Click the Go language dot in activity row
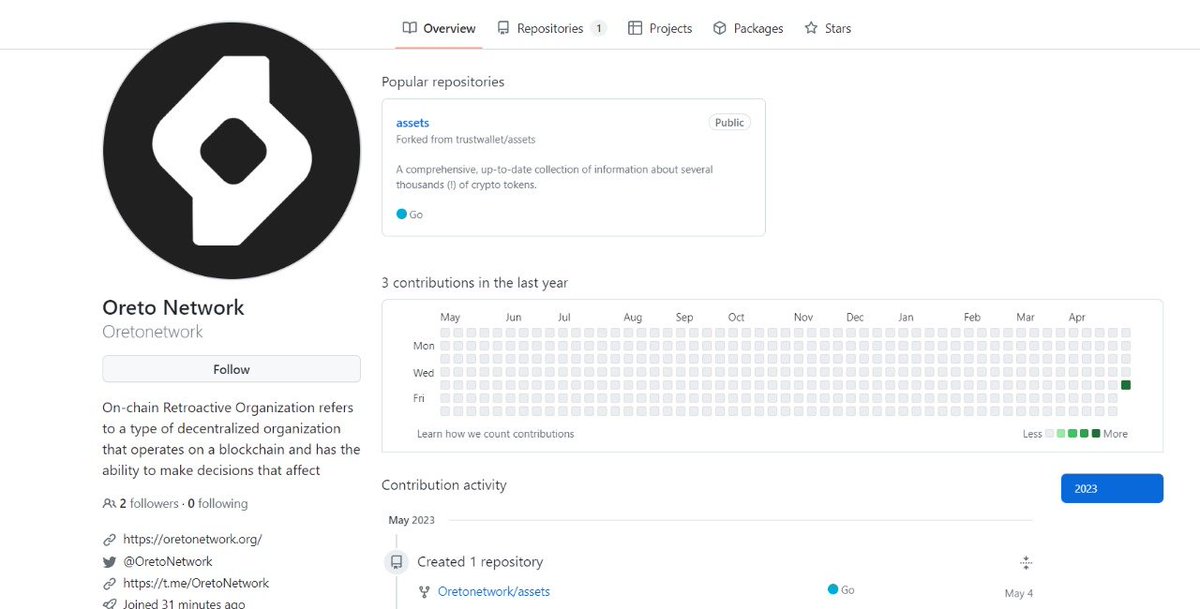The height and width of the screenshot is (609, 1200). 833,590
